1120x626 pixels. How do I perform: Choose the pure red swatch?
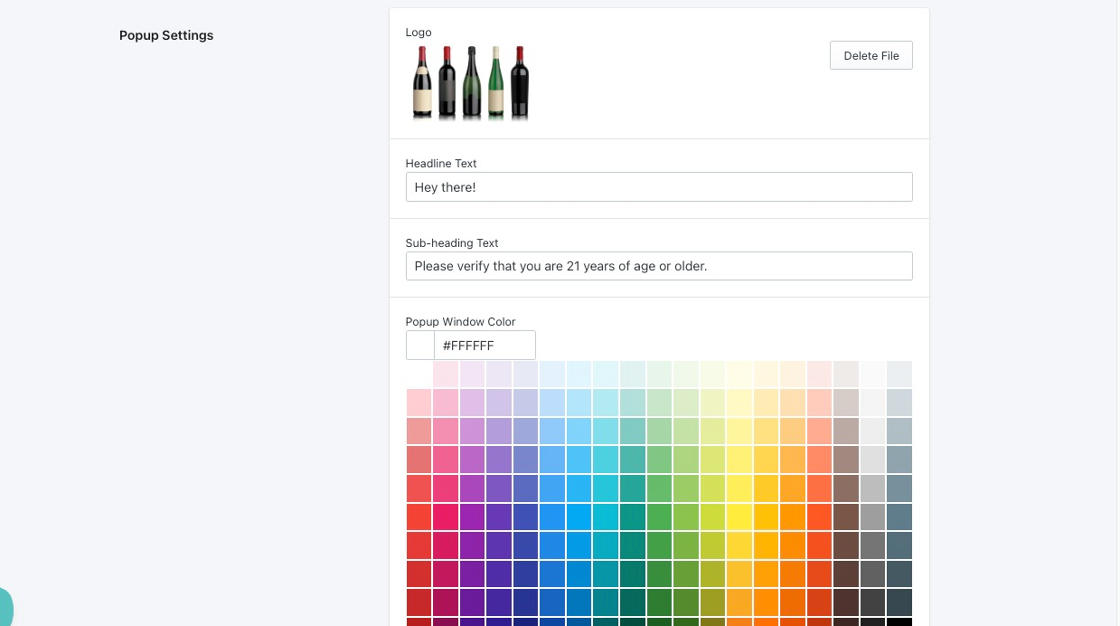click(419, 517)
